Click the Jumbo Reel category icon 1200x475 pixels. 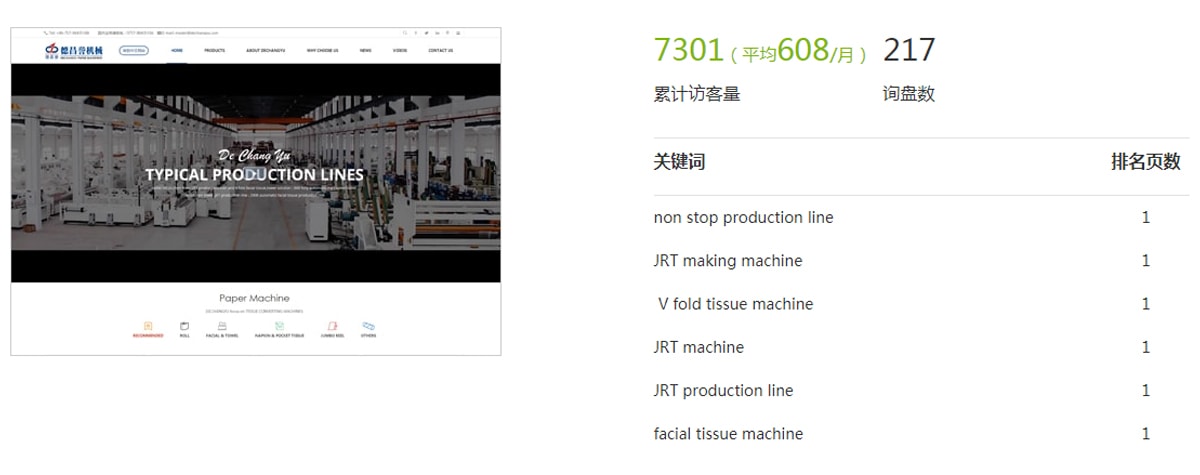pyautogui.click(x=333, y=326)
